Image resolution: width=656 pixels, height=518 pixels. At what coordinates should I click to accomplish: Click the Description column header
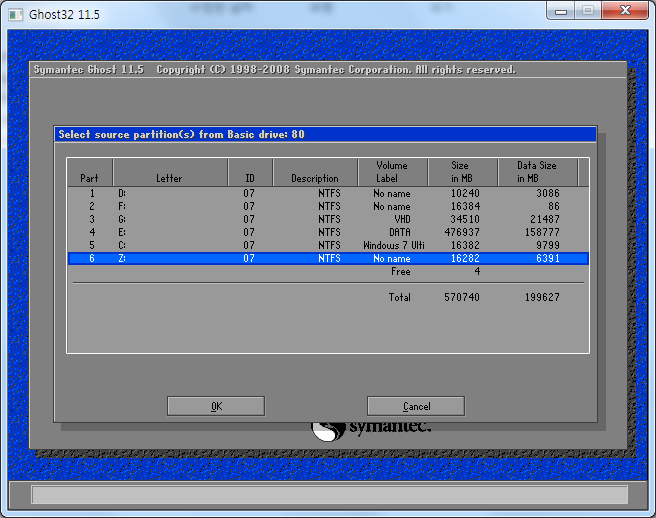coord(315,172)
